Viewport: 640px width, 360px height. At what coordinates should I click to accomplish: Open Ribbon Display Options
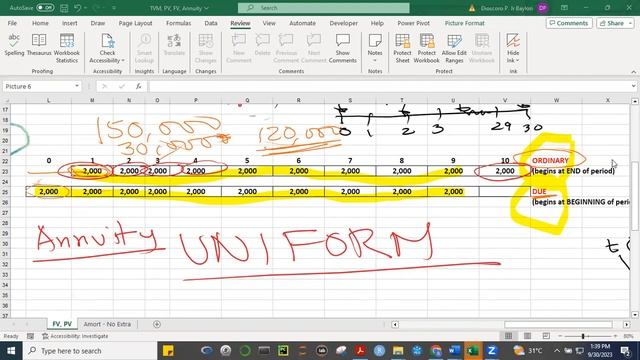click(x=564, y=8)
